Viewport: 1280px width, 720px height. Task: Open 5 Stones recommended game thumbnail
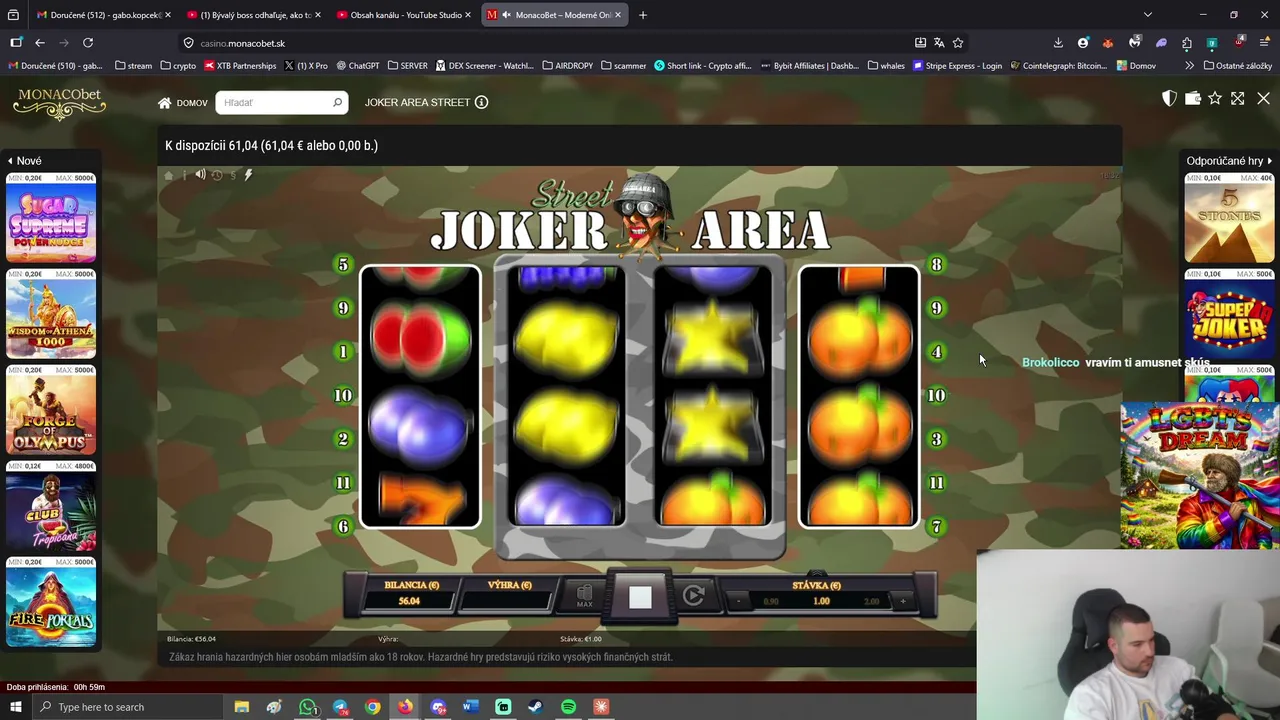pos(1229,218)
